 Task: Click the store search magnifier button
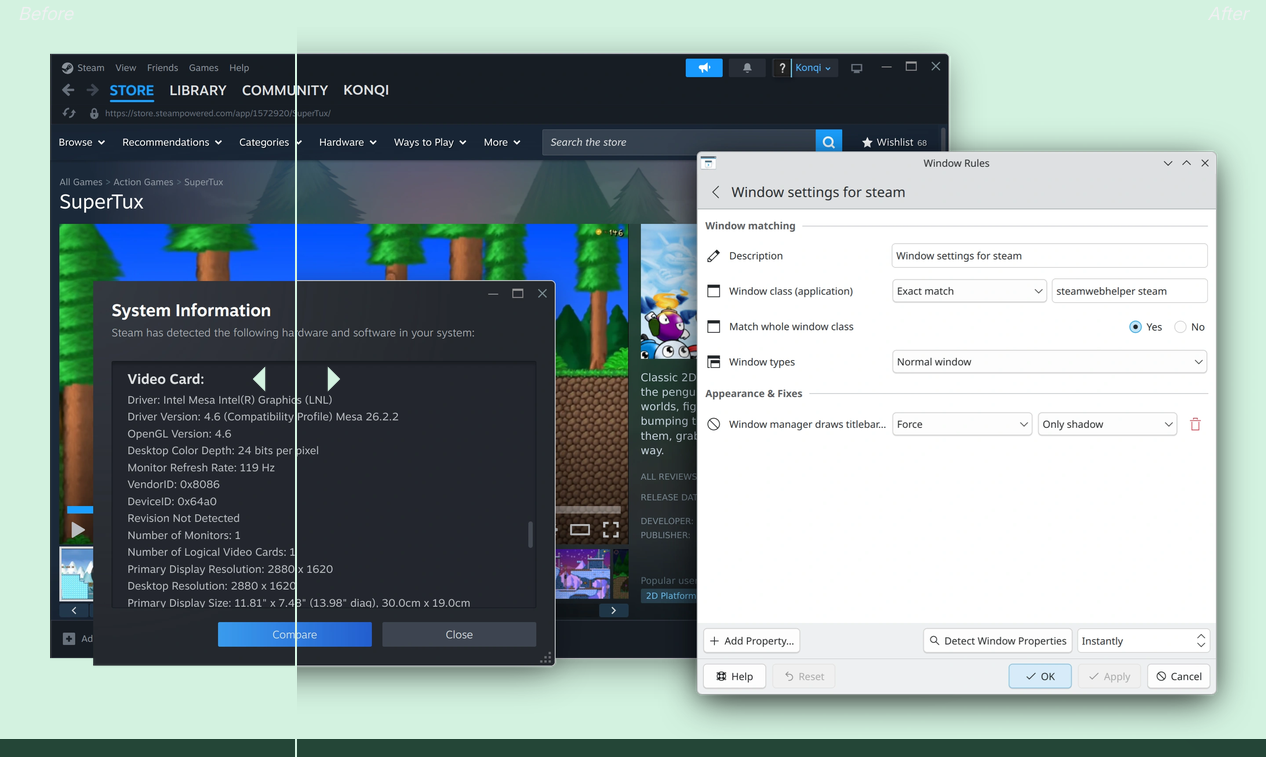click(x=829, y=142)
